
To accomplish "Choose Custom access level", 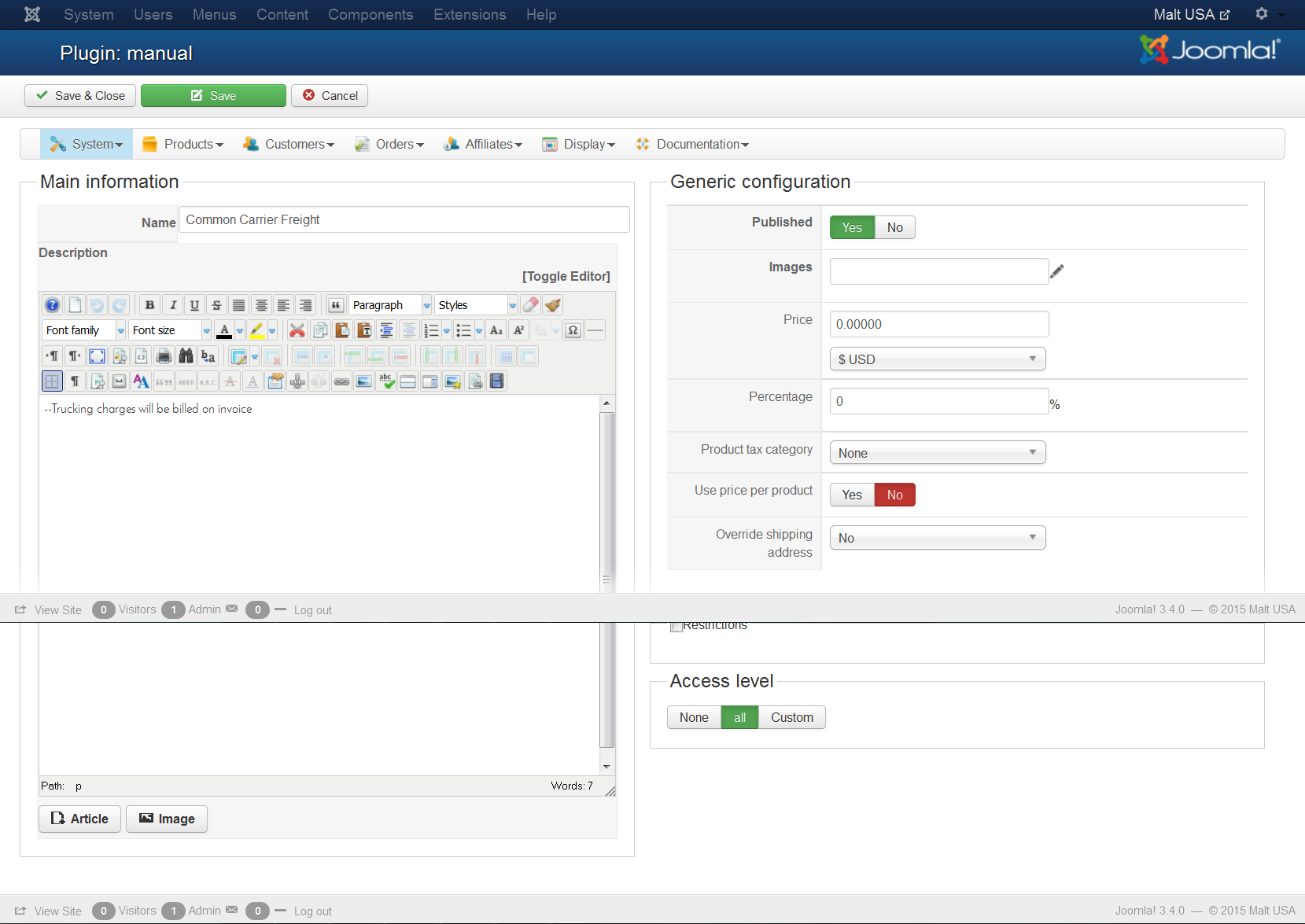I will pyautogui.click(x=792, y=717).
